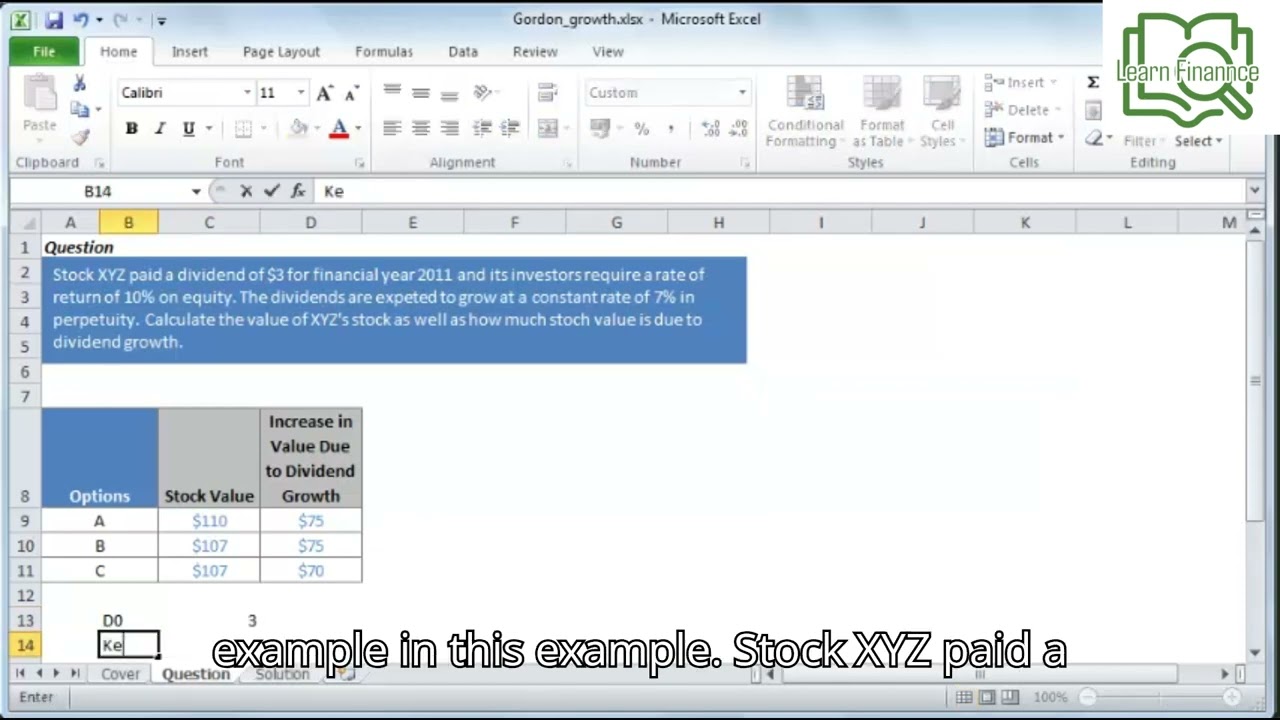The image size is (1280, 720).
Task: Click Merge & Center icon
Action: coord(547,128)
